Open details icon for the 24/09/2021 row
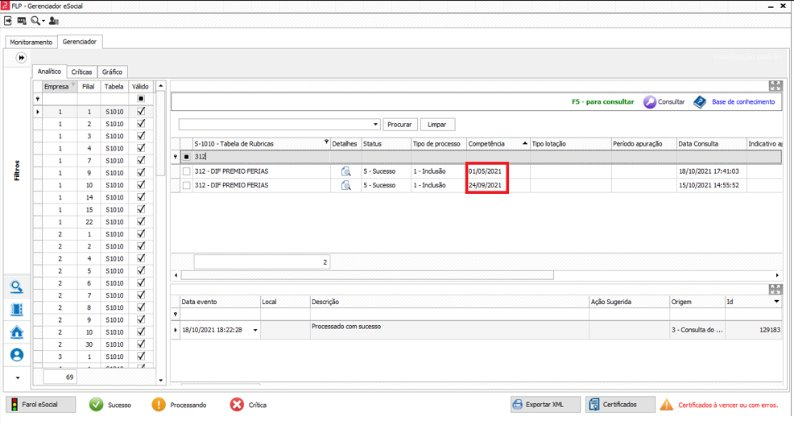This screenshot has width=794, height=424. point(346,185)
